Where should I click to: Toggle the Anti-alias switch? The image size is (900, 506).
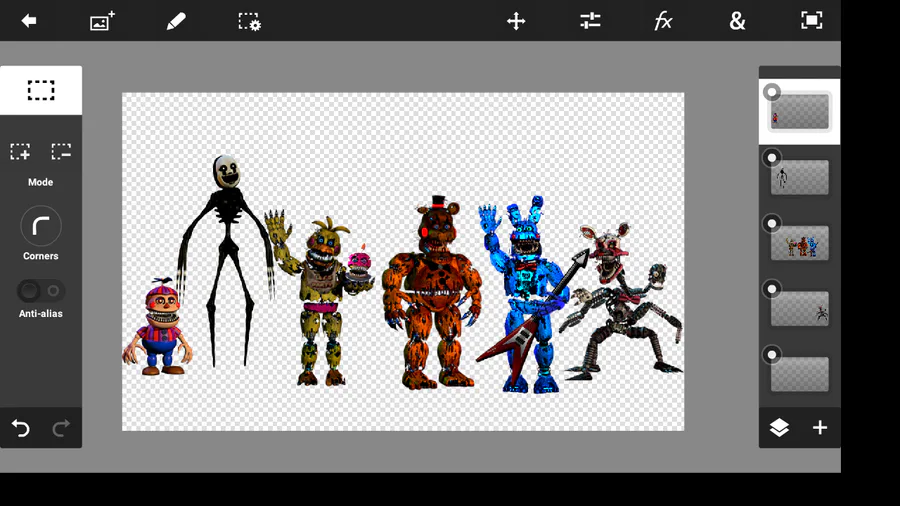coord(41,291)
